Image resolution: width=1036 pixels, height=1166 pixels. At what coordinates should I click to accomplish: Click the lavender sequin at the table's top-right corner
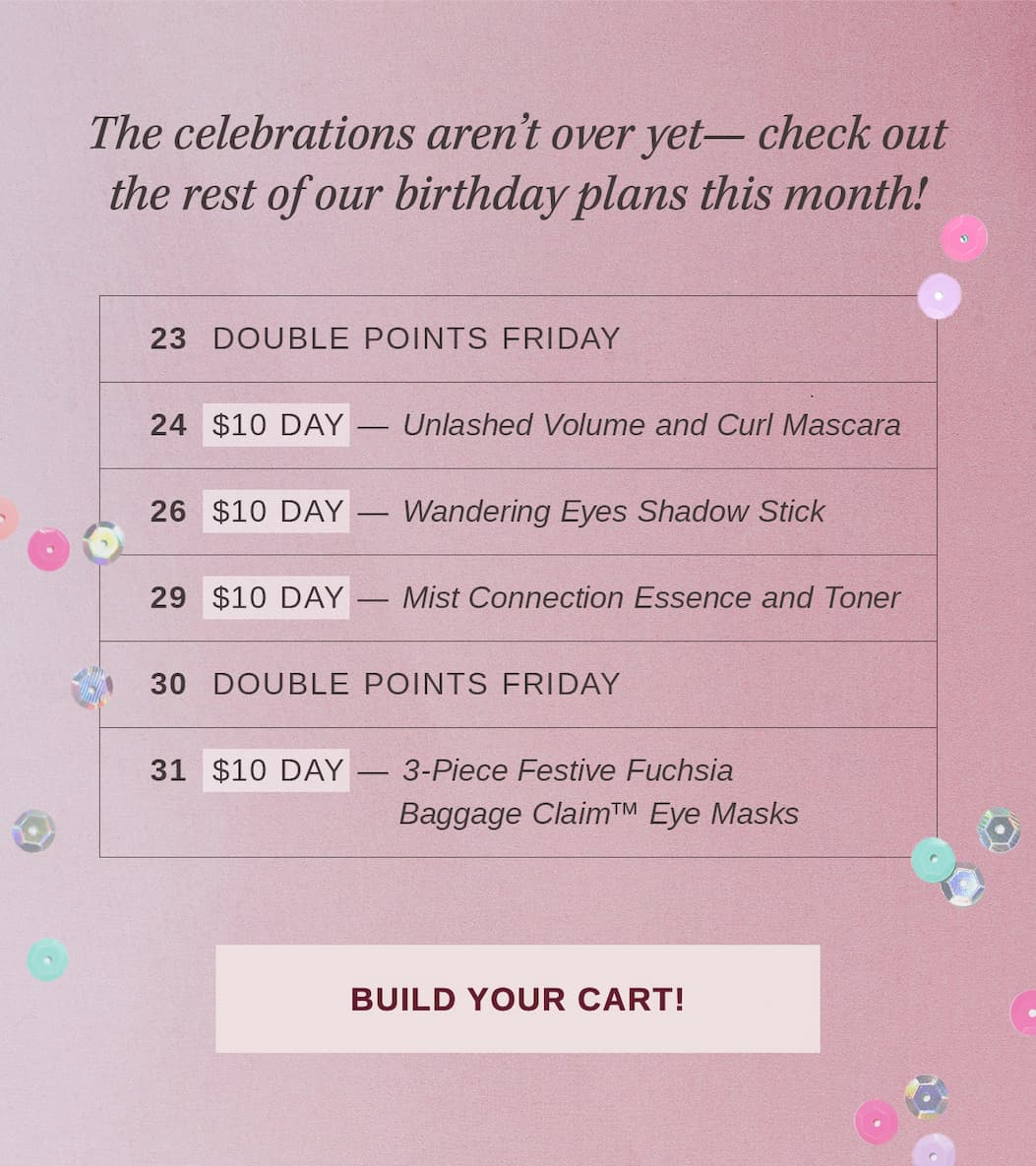pos(939,296)
